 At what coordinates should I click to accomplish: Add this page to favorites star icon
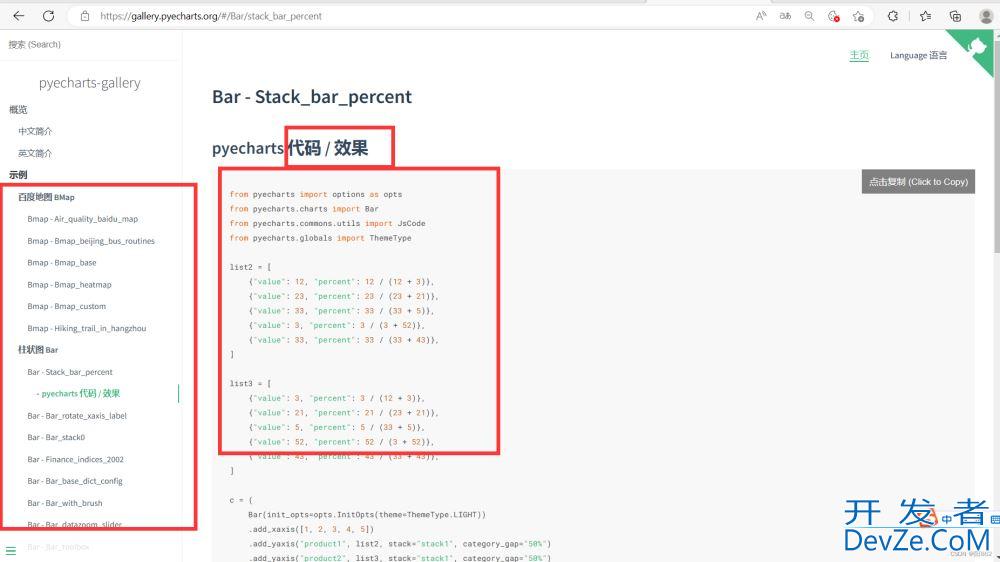[858, 16]
